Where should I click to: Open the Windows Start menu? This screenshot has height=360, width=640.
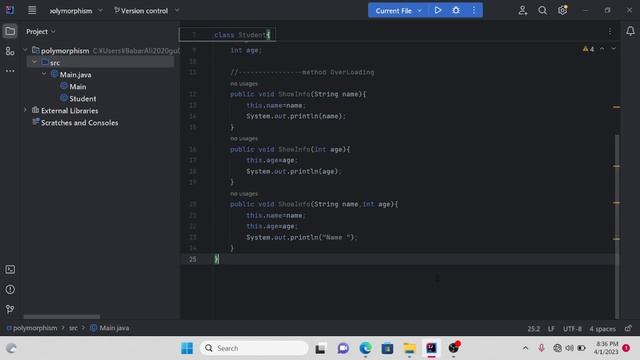pyautogui.click(x=187, y=348)
